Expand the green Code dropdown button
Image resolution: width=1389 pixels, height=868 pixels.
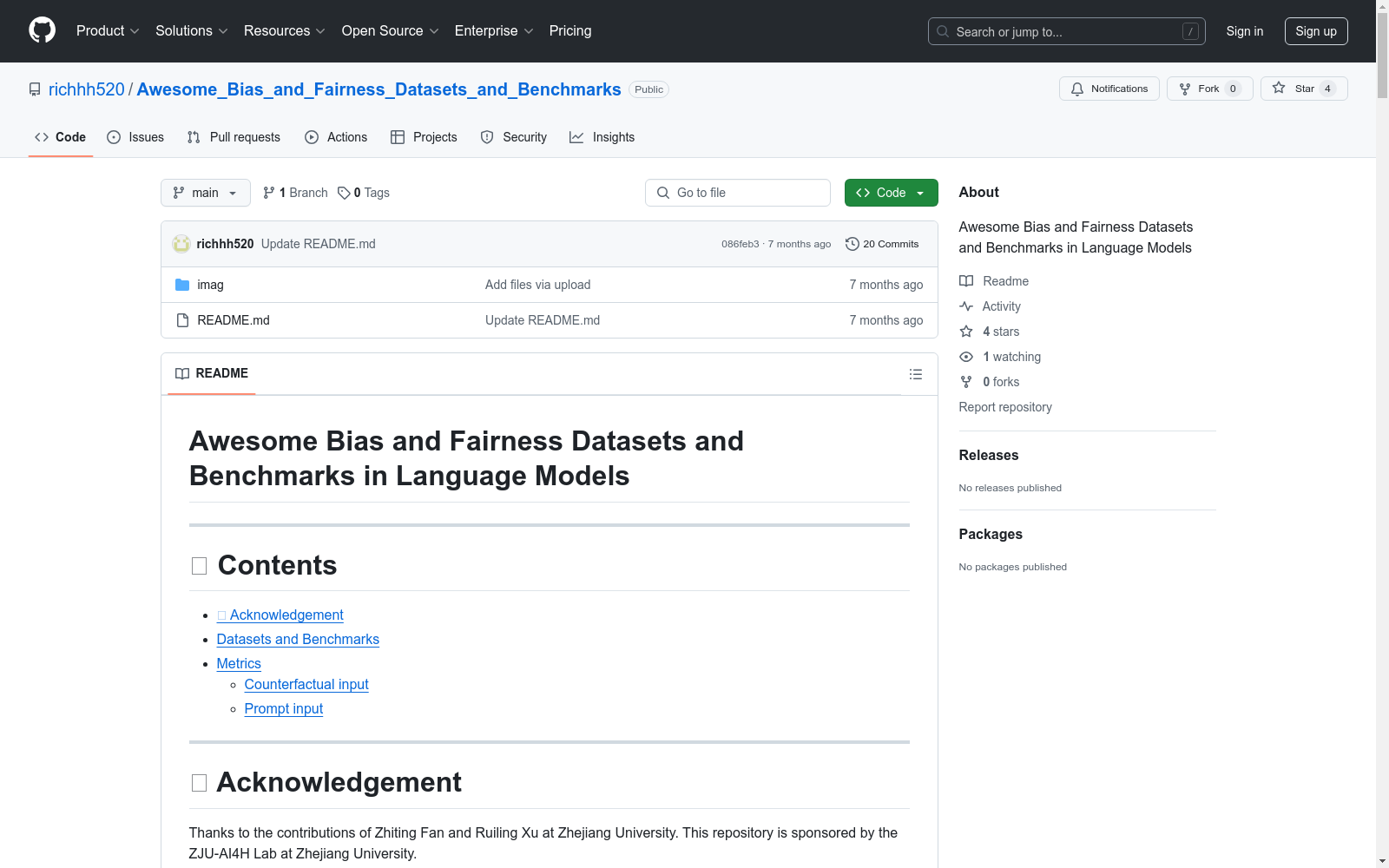(892, 193)
